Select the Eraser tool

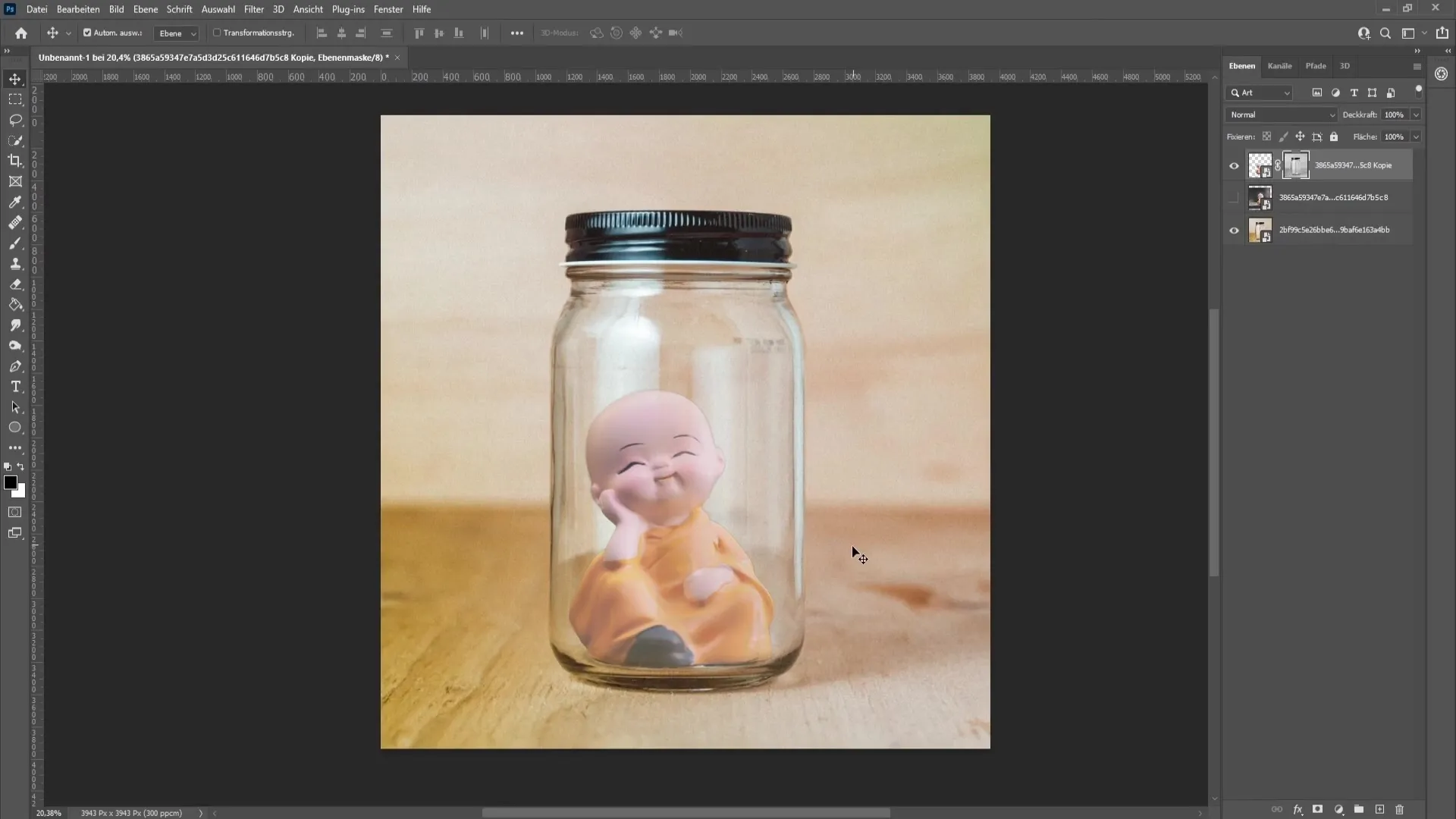15,283
